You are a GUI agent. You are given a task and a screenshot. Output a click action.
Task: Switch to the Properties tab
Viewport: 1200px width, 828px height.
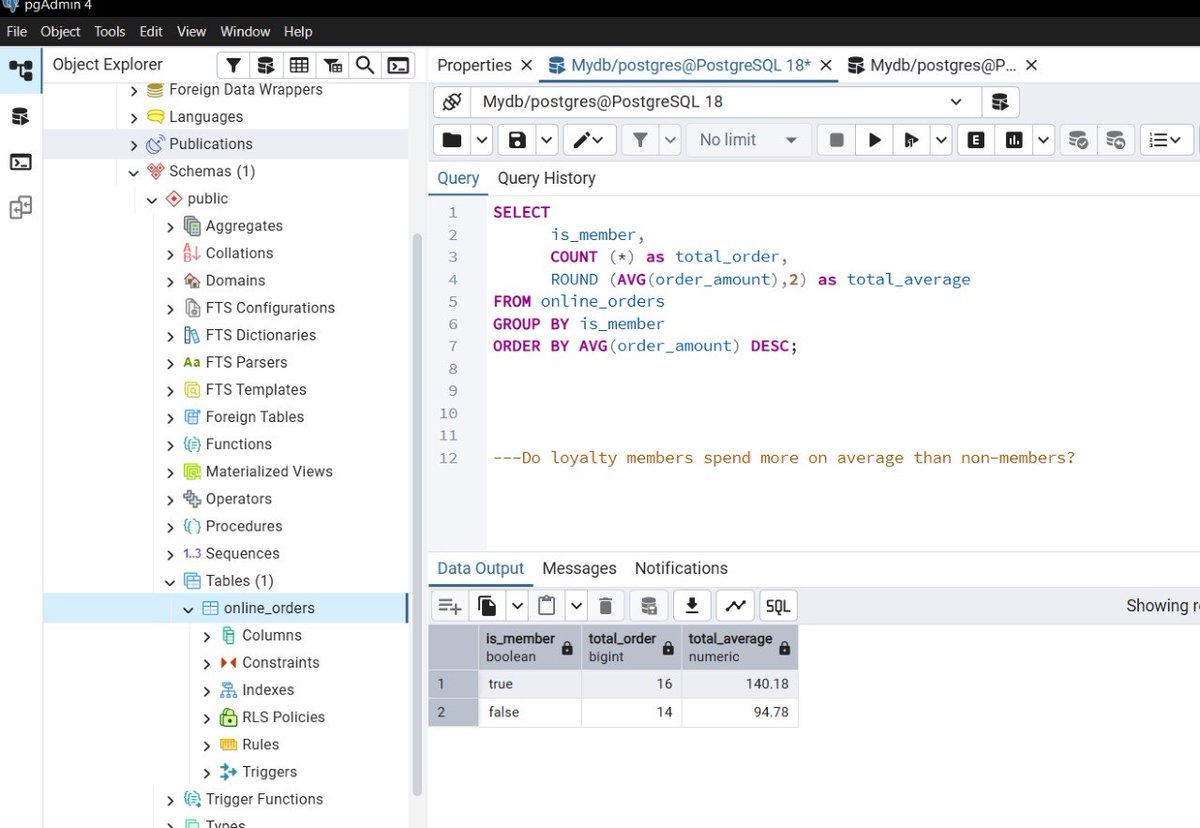click(x=474, y=65)
